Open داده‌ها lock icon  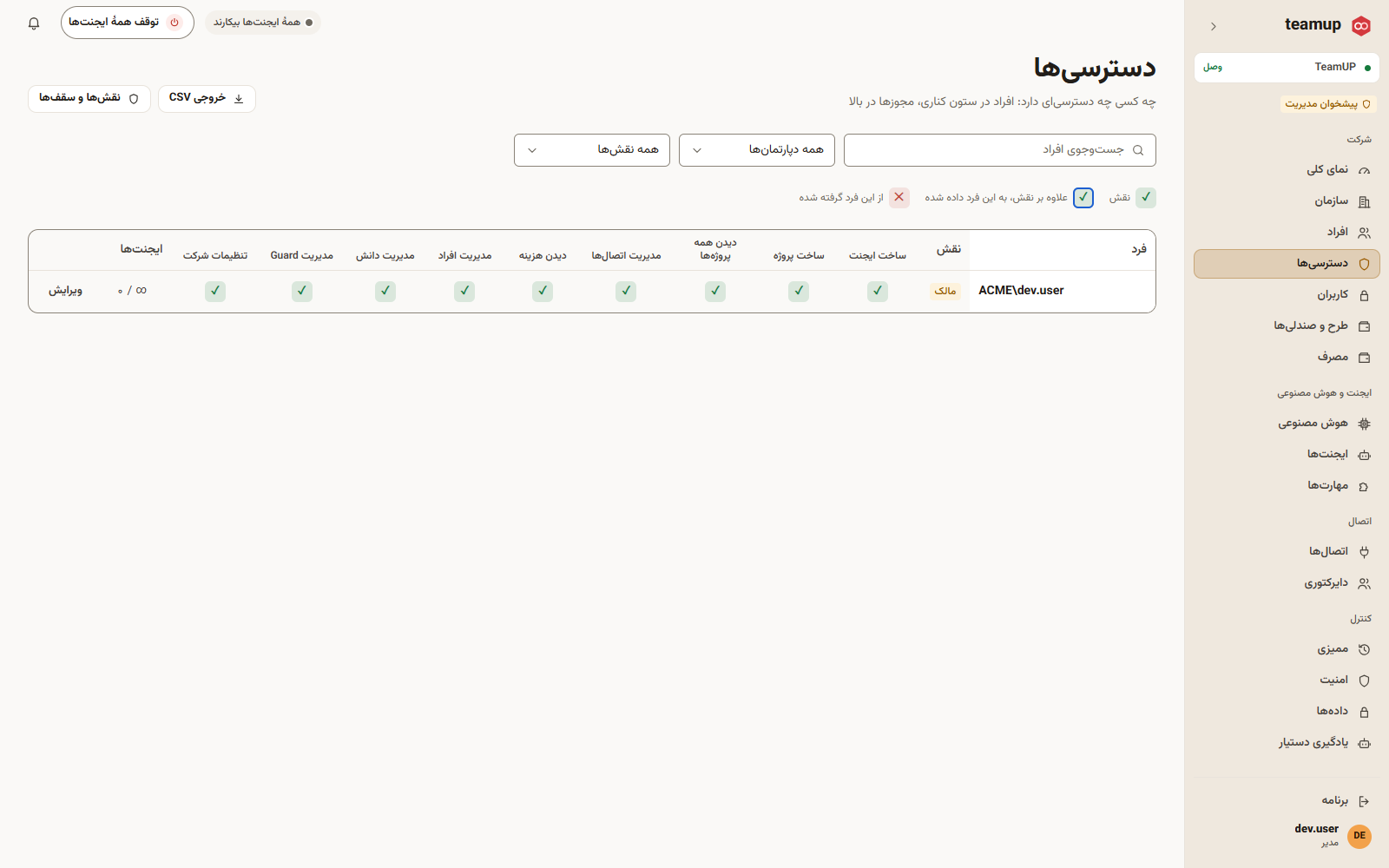pyautogui.click(x=1364, y=712)
